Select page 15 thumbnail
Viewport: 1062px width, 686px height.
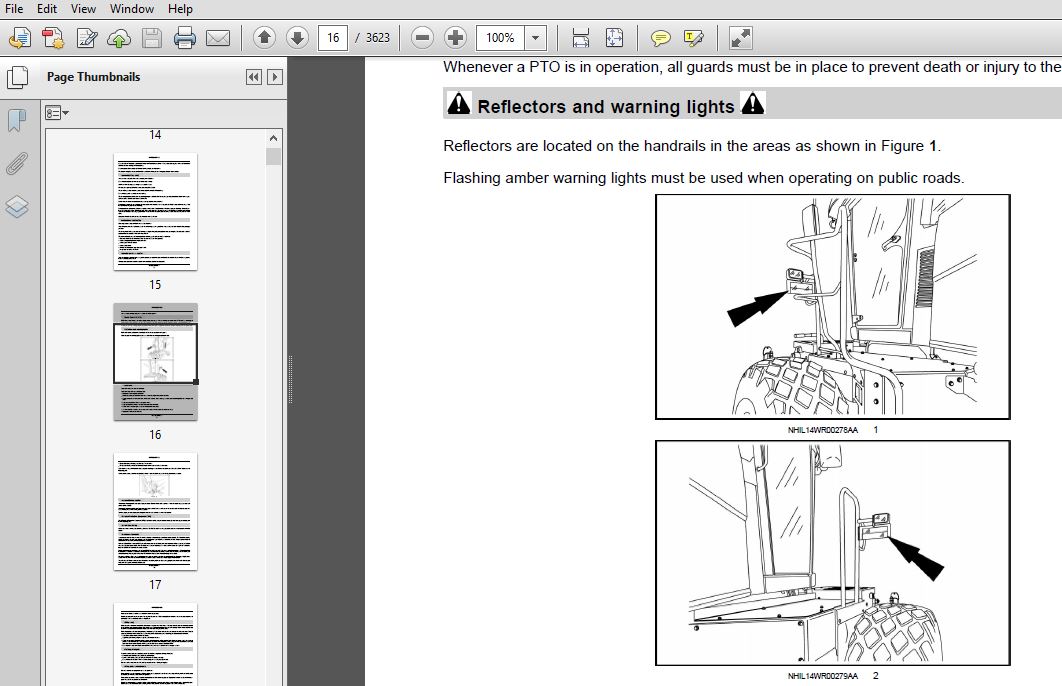(x=155, y=211)
